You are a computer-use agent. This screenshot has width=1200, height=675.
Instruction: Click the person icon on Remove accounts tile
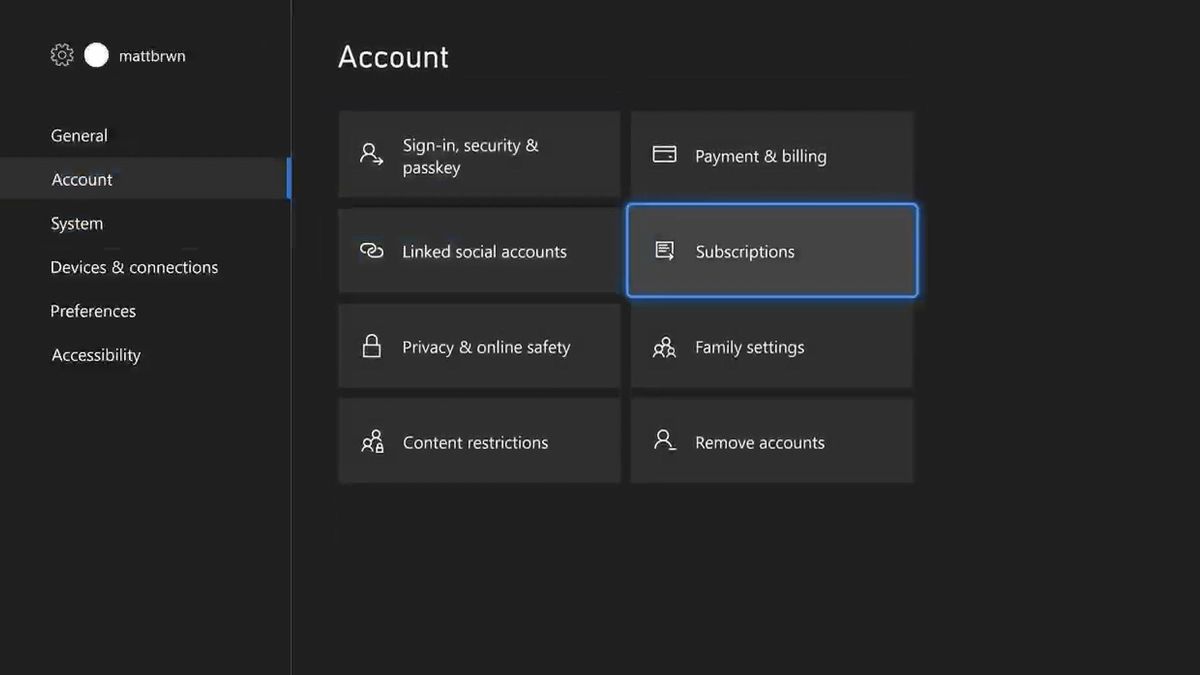tap(664, 441)
